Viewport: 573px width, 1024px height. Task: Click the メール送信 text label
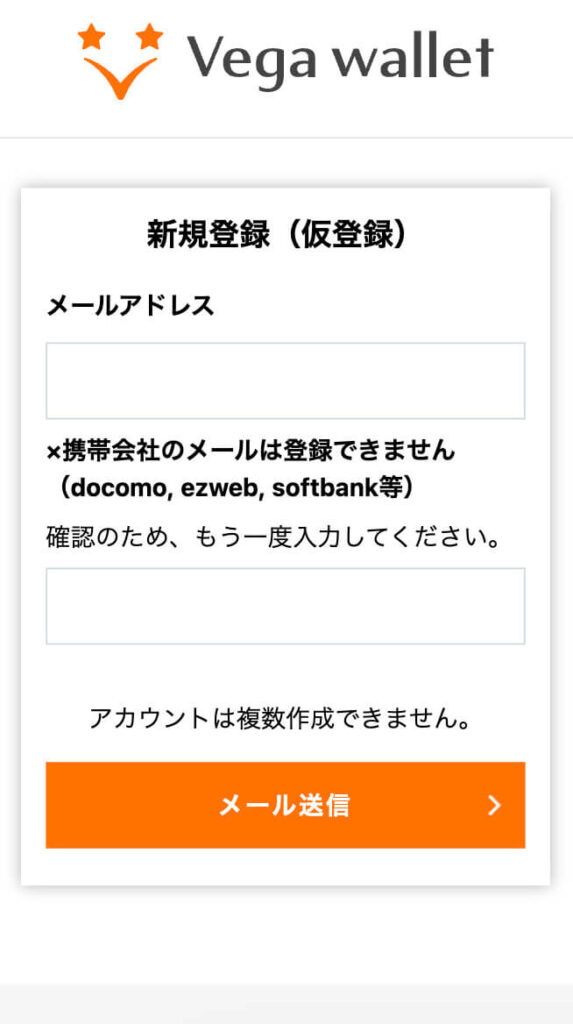click(x=284, y=806)
